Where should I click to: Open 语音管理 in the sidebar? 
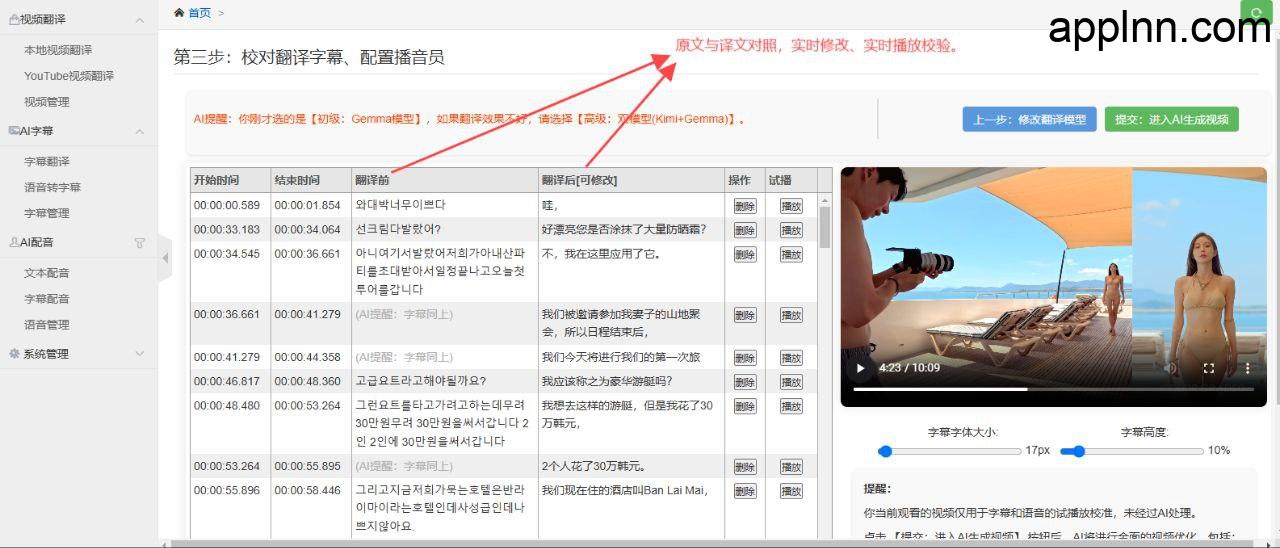pos(47,325)
